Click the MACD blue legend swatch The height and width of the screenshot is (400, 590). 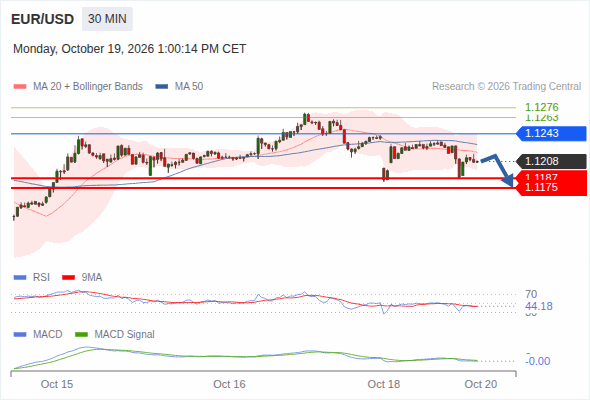pos(20,335)
